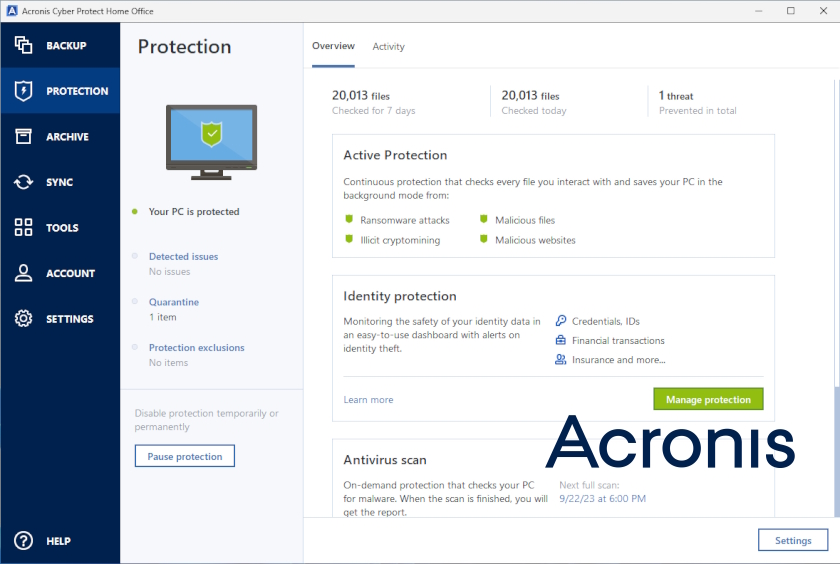Click the Malicious websites shield icon
This screenshot has height=564, width=840.
(484, 239)
